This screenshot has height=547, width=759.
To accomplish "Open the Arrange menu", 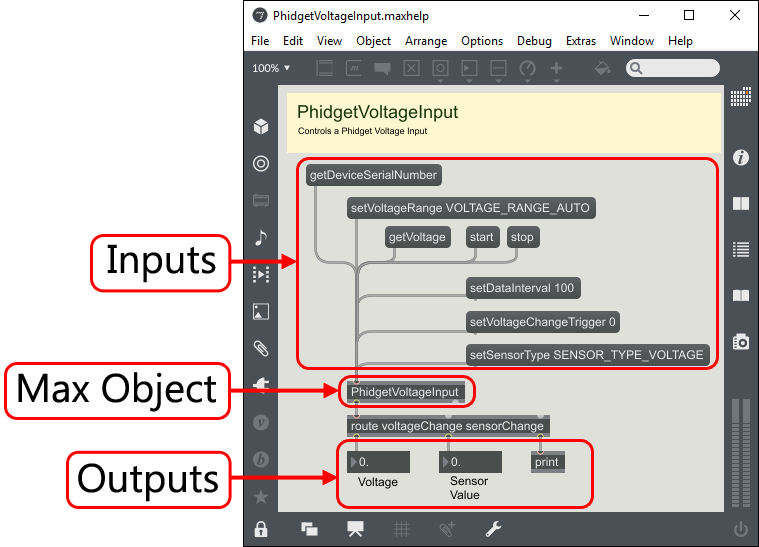I will pyautogui.click(x=426, y=41).
